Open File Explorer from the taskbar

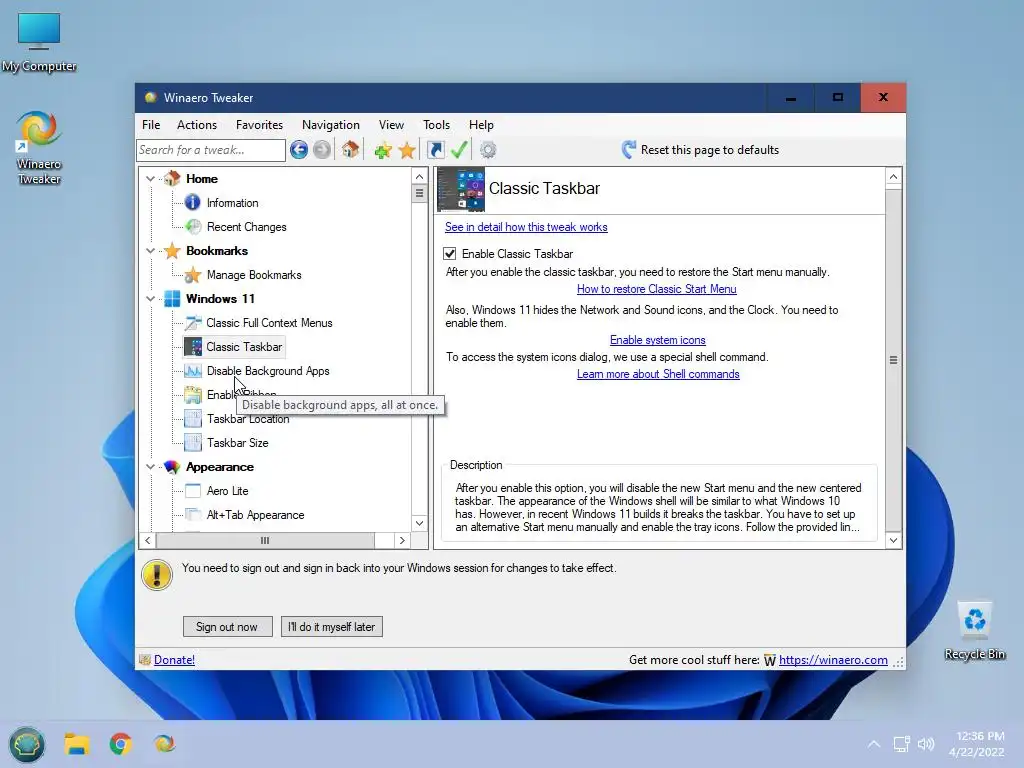coord(76,744)
